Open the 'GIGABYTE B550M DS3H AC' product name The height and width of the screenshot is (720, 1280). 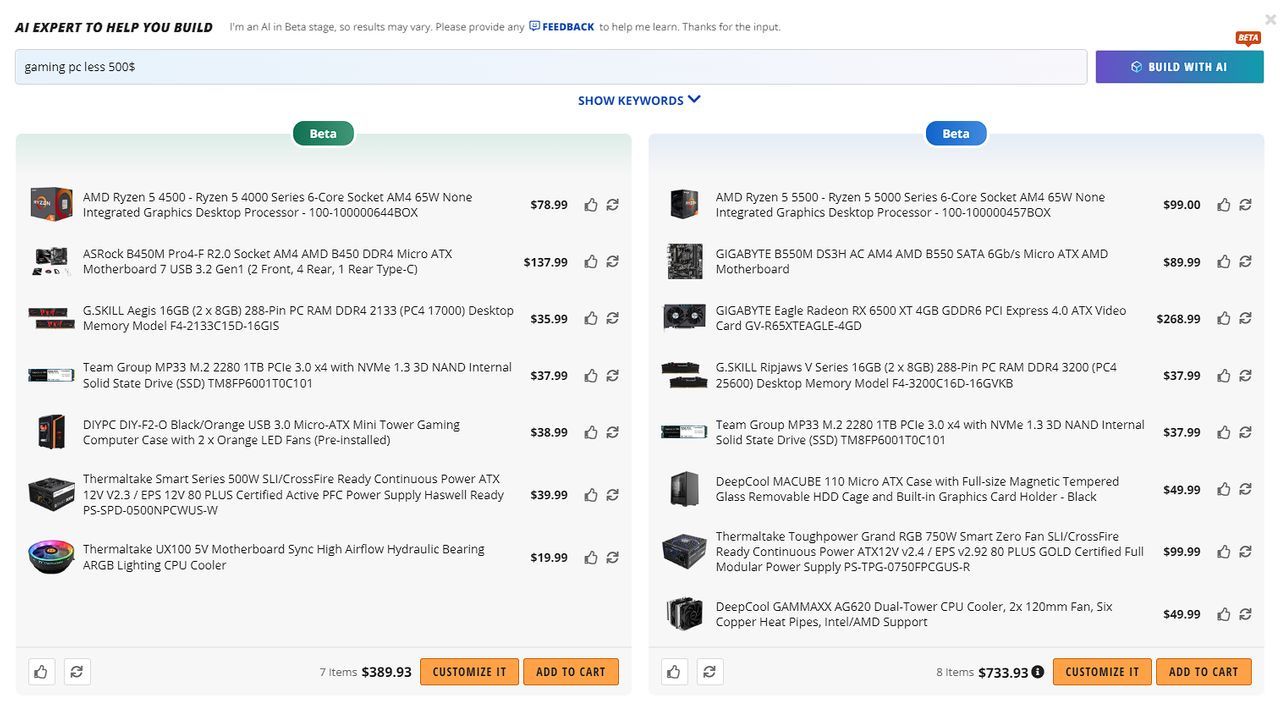pyautogui.click(x=912, y=262)
